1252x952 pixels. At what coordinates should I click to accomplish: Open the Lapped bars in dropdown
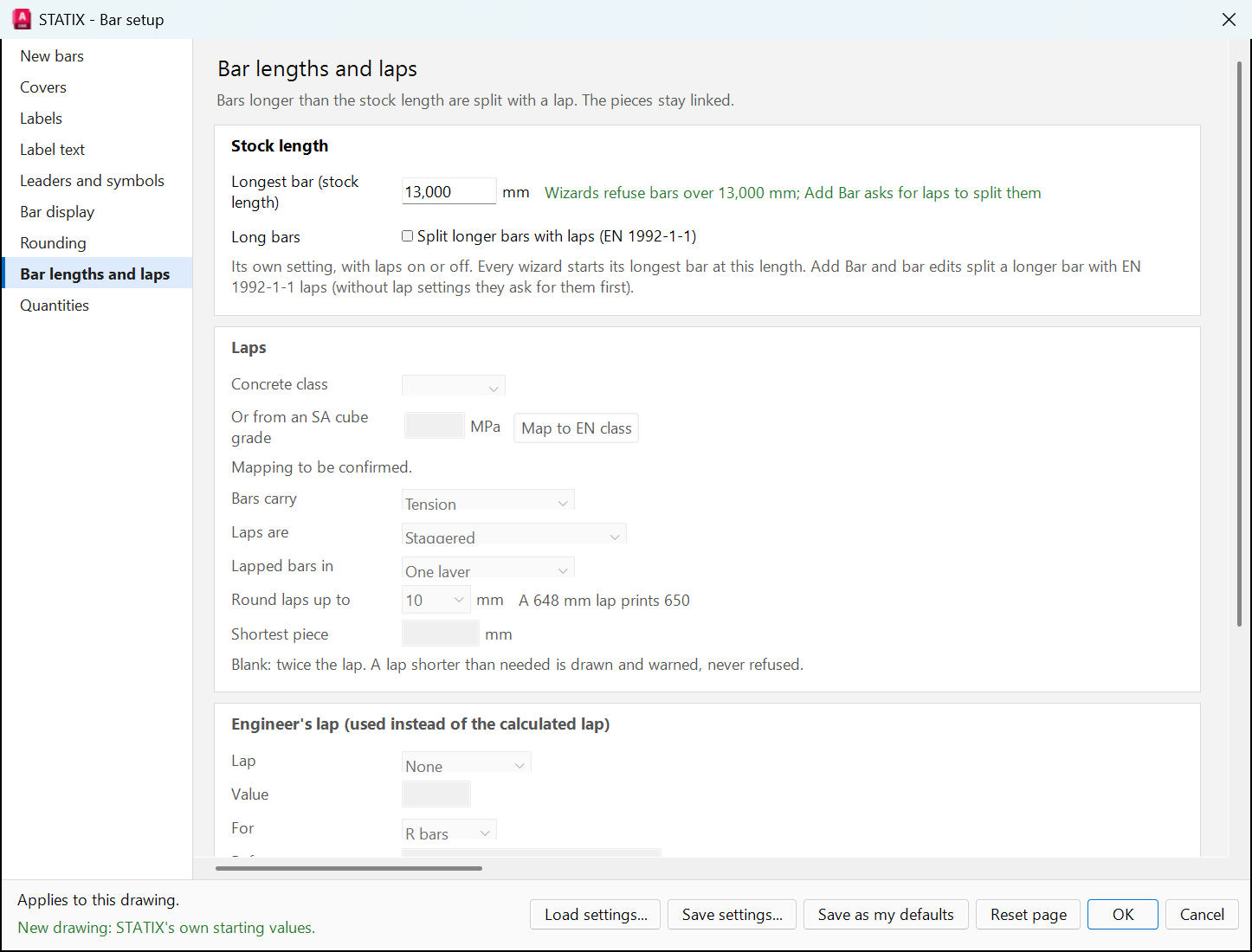pyautogui.click(x=488, y=568)
